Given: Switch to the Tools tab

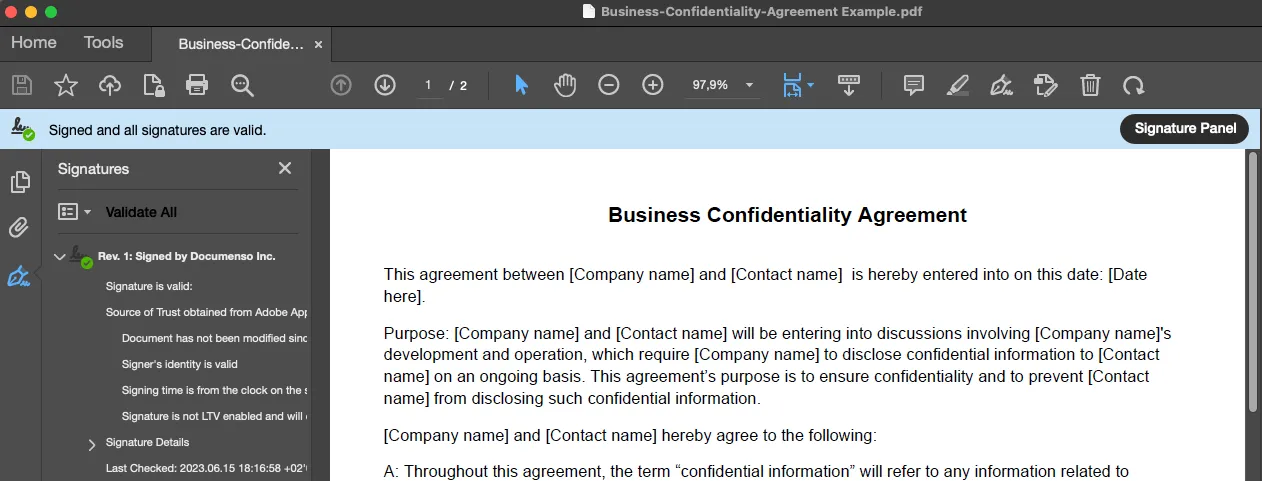Looking at the screenshot, I should [103, 42].
